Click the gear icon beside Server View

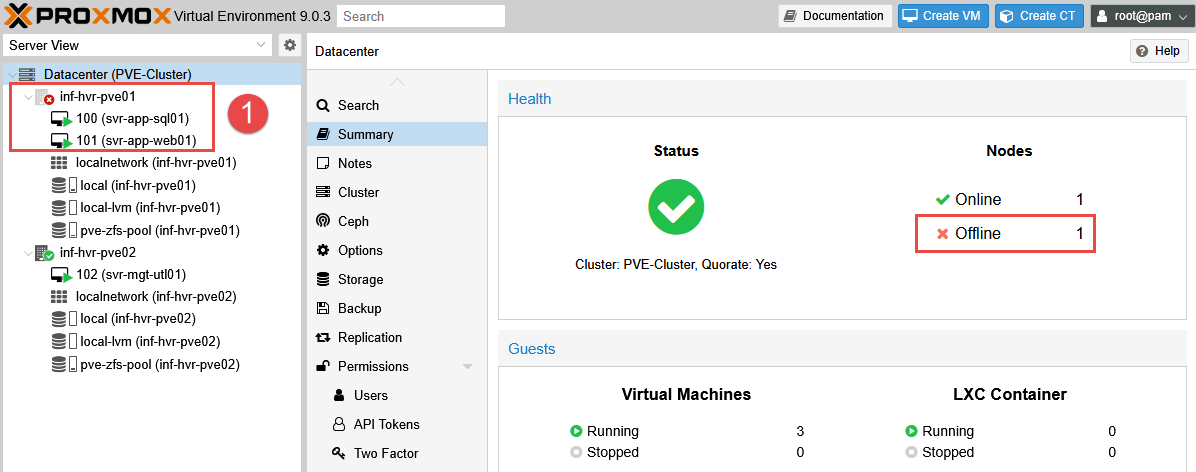tap(290, 45)
